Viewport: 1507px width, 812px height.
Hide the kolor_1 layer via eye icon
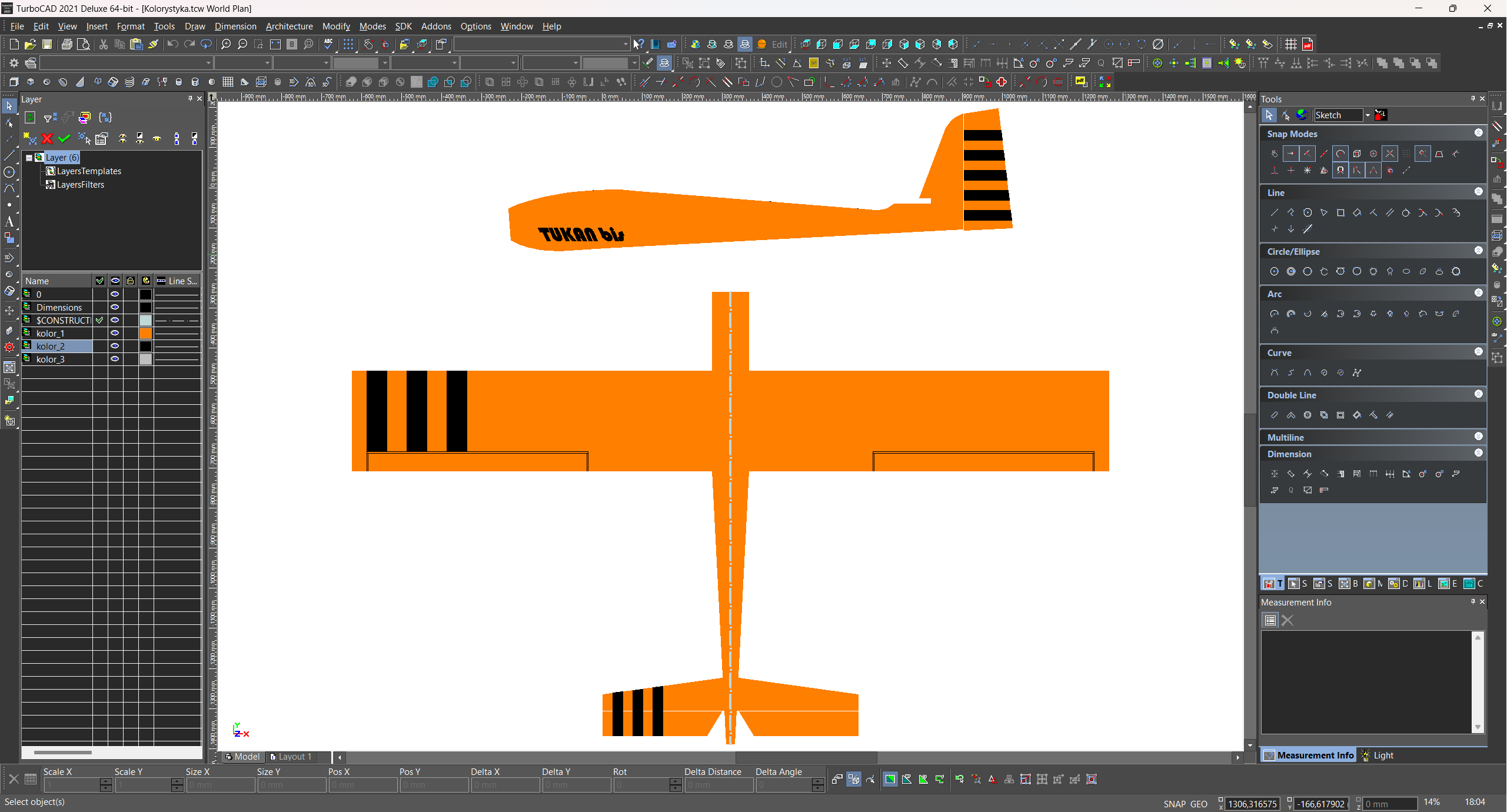(x=115, y=333)
